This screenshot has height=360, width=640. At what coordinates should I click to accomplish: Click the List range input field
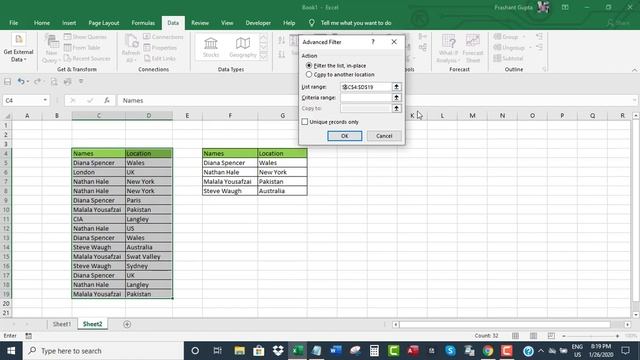point(366,87)
